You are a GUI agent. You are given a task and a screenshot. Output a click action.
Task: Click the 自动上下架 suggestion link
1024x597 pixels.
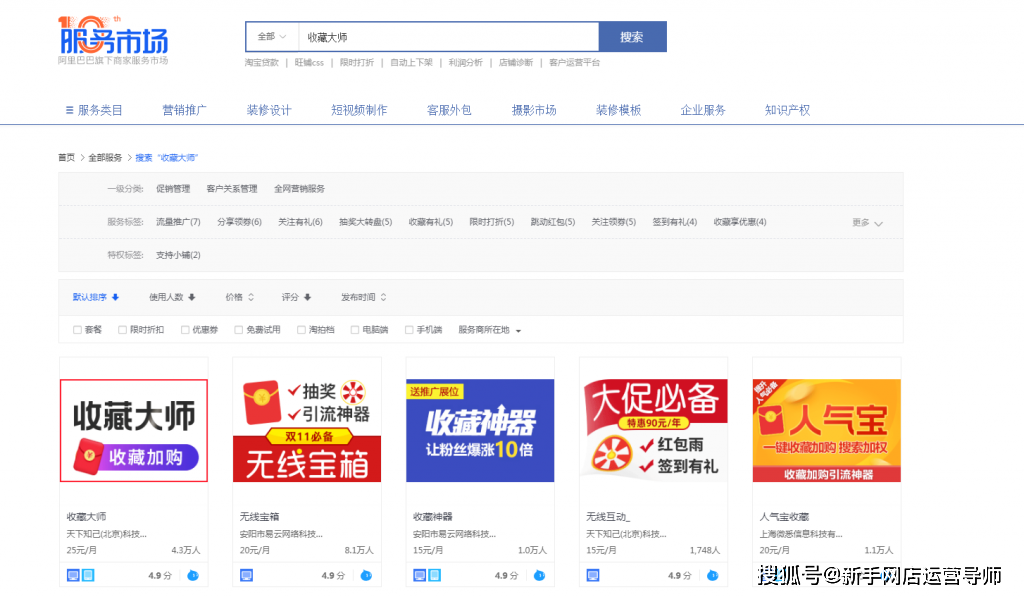411,63
